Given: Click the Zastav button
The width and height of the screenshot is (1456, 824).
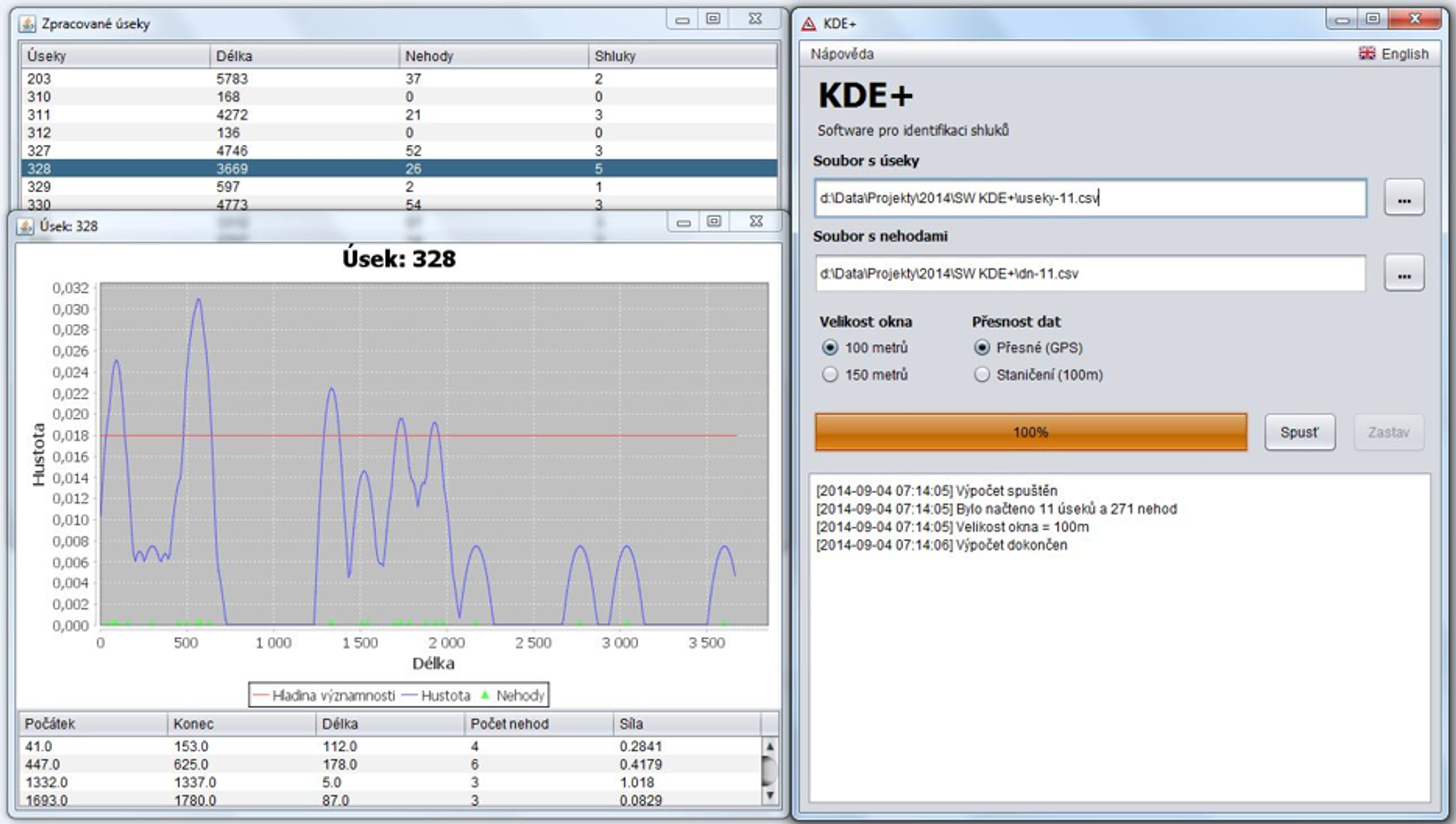Looking at the screenshot, I should (x=1389, y=432).
